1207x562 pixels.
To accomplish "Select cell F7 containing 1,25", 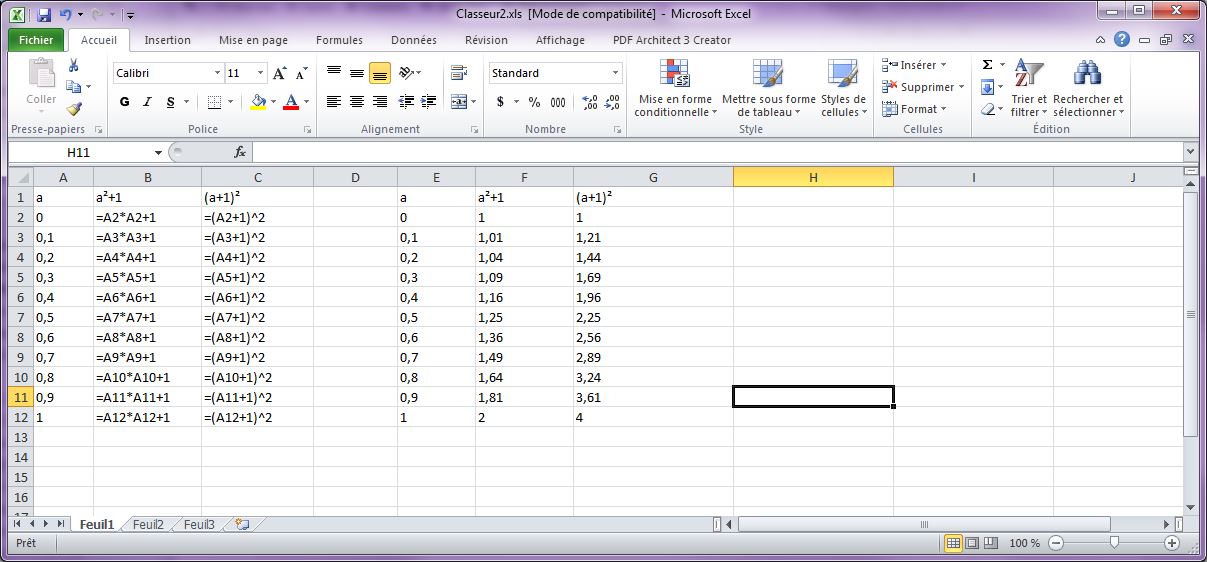I will pyautogui.click(x=524, y=317).
